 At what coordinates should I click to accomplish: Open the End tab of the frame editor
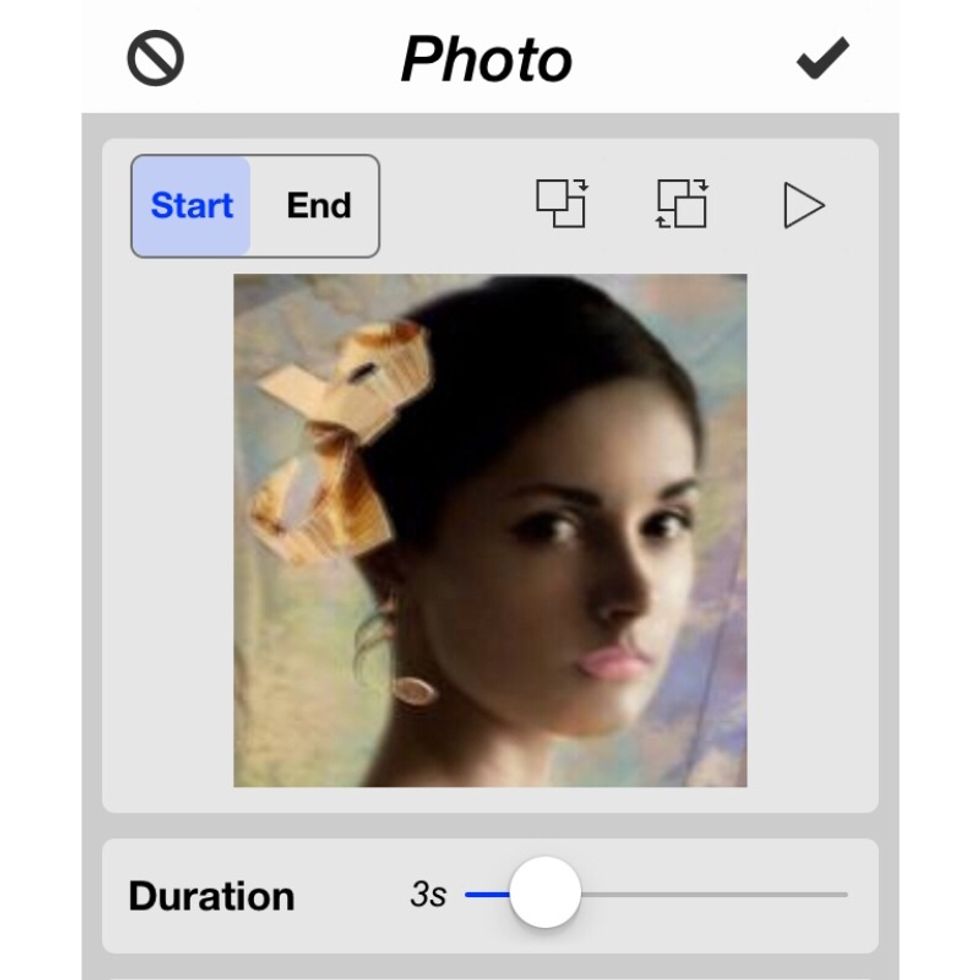click(x=317, y=205)
